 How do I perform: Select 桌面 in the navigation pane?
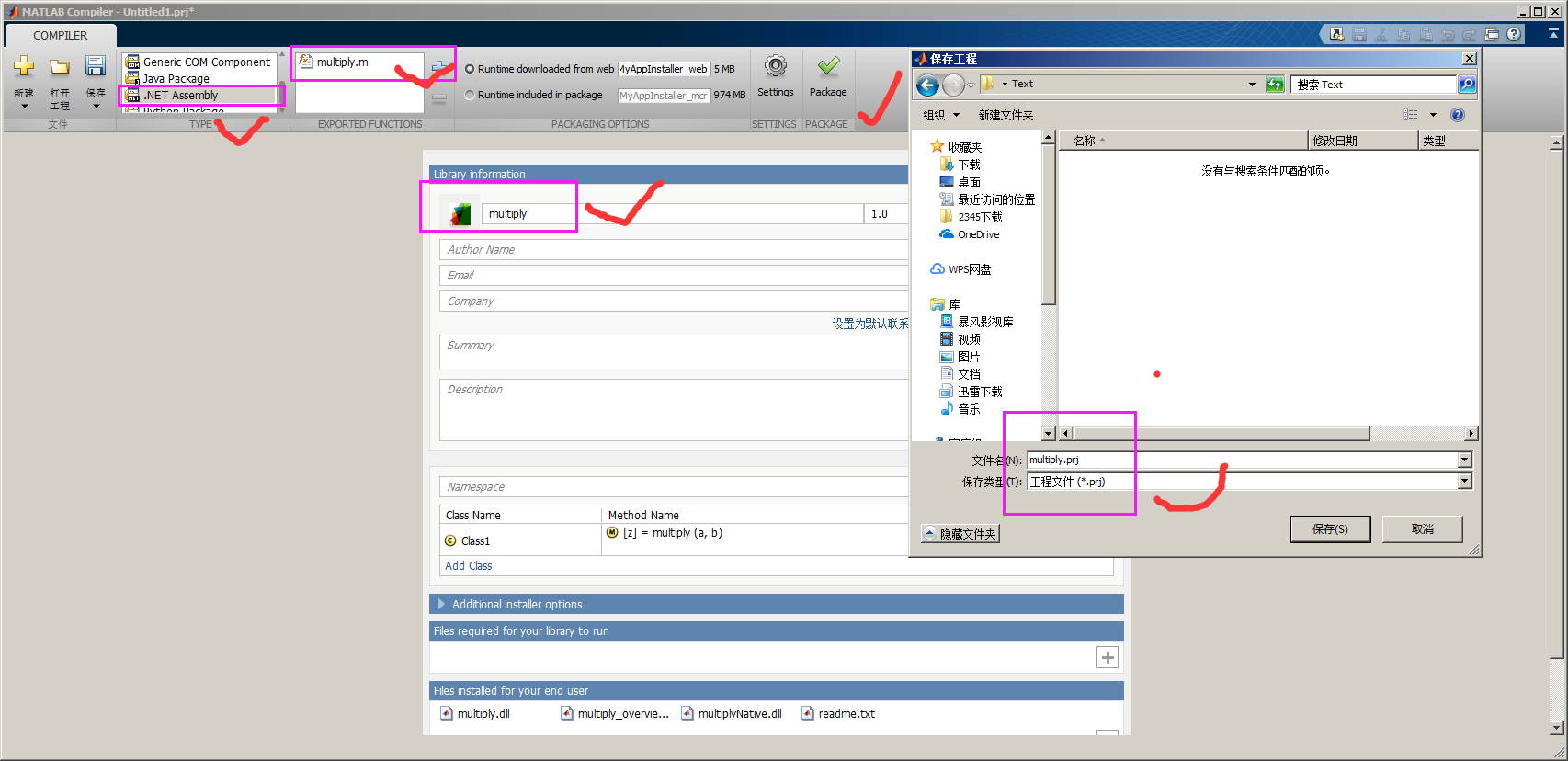(960, 182)
